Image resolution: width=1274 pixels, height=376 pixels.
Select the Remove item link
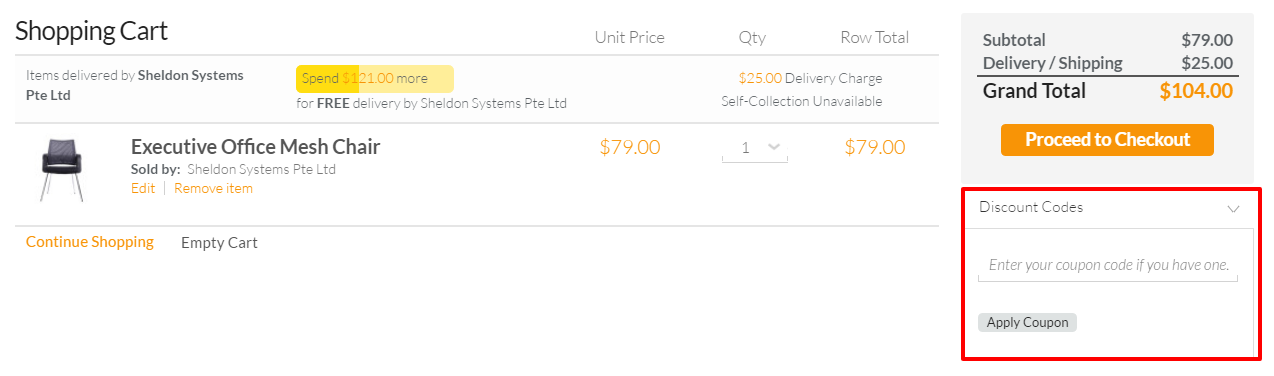click(213, 188)
